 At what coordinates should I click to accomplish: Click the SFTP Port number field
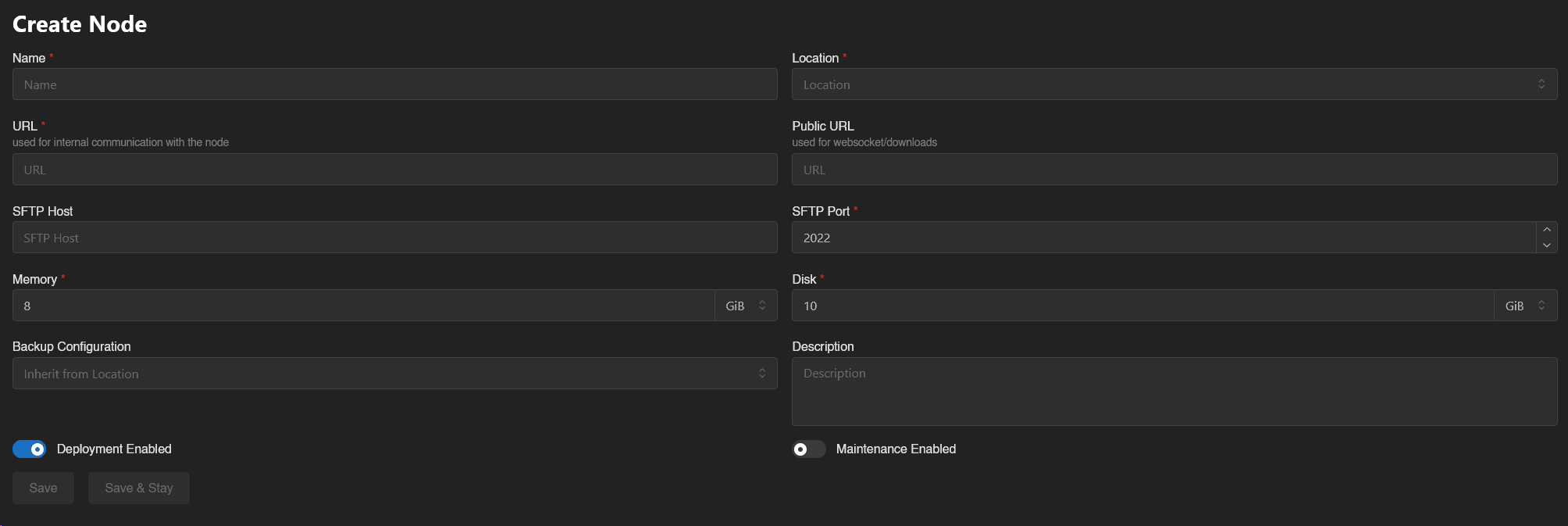point(1163,238)
